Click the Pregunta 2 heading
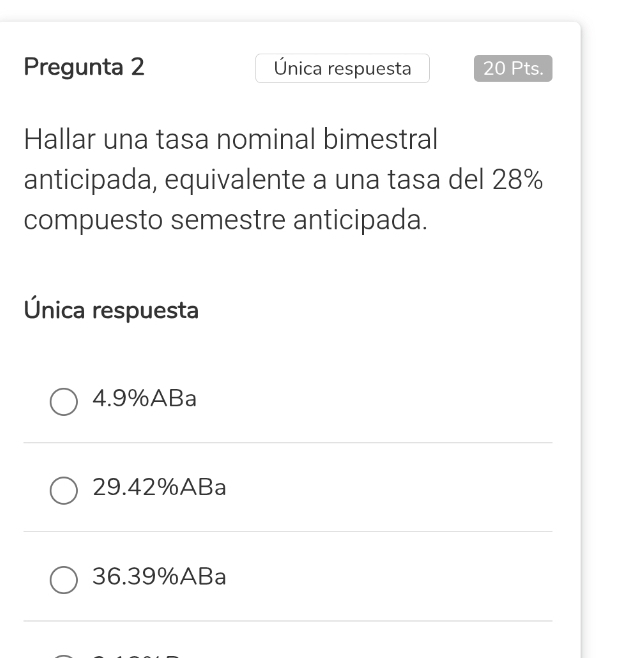 (84, 68)
